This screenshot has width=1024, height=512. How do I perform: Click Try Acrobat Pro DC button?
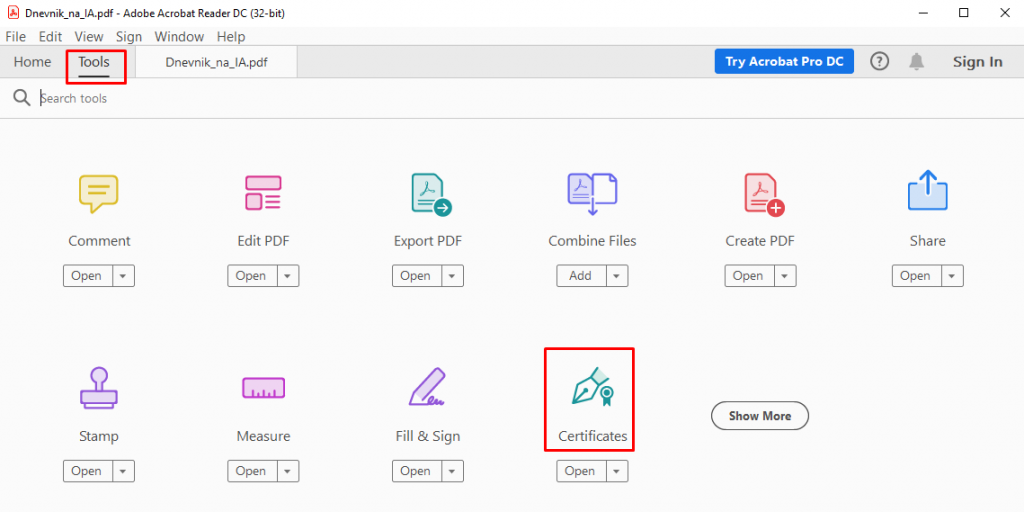tap(784, 61)
